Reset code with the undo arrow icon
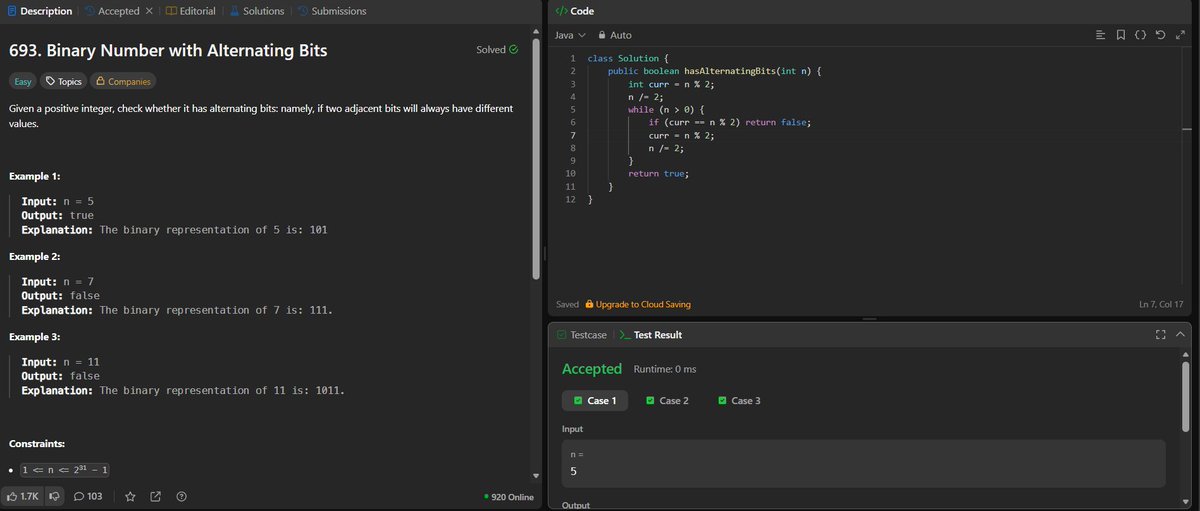This screenshot has width=1200, height=511. point(1159,35)
